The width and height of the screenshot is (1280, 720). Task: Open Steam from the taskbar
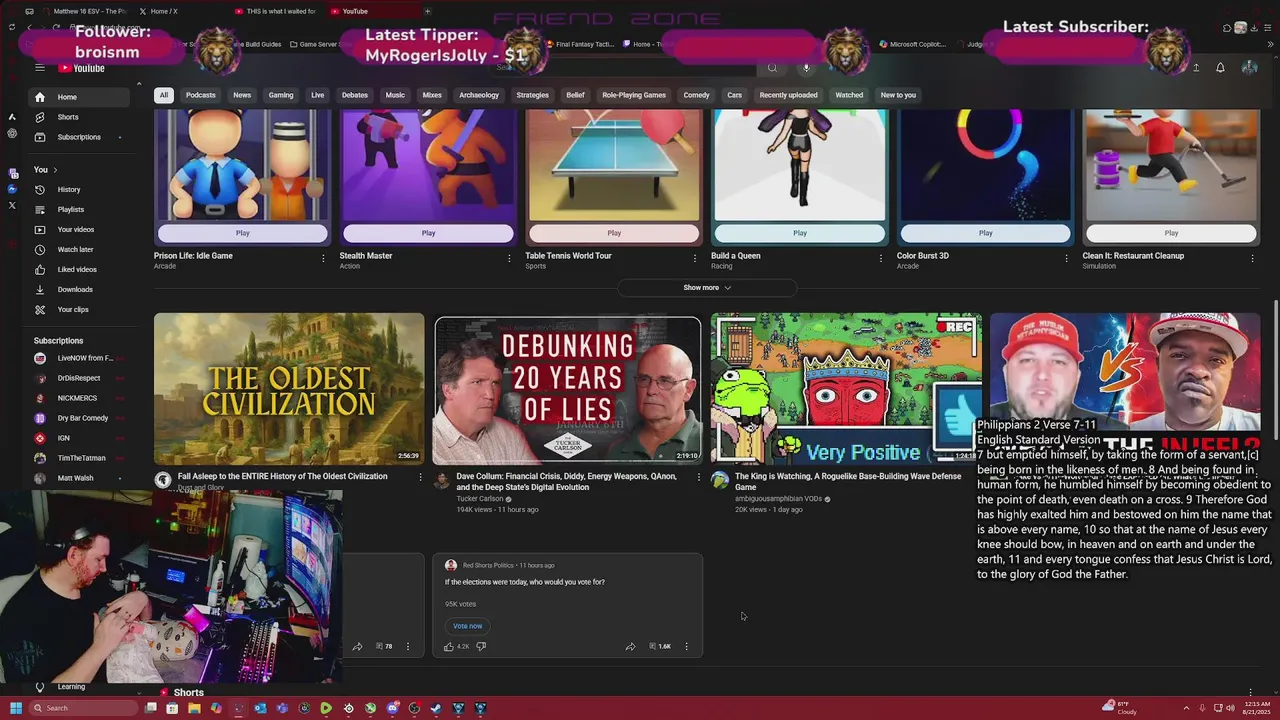[436, 708]
